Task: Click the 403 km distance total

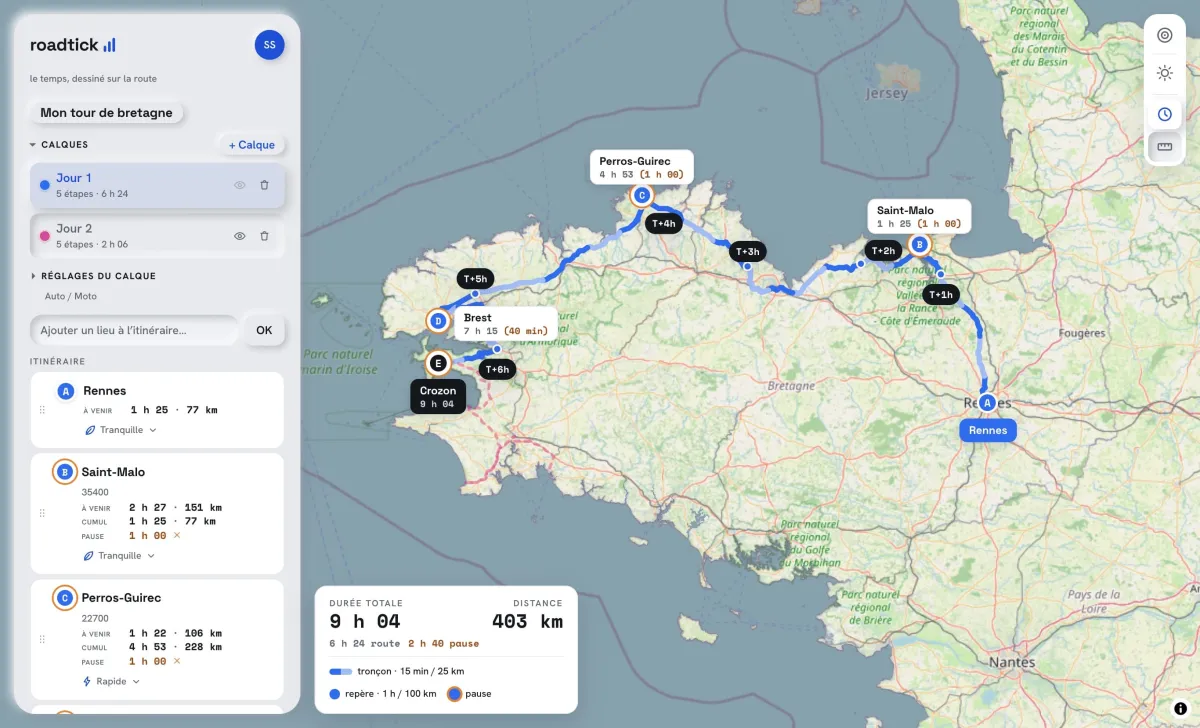Action: pos(527,622)
